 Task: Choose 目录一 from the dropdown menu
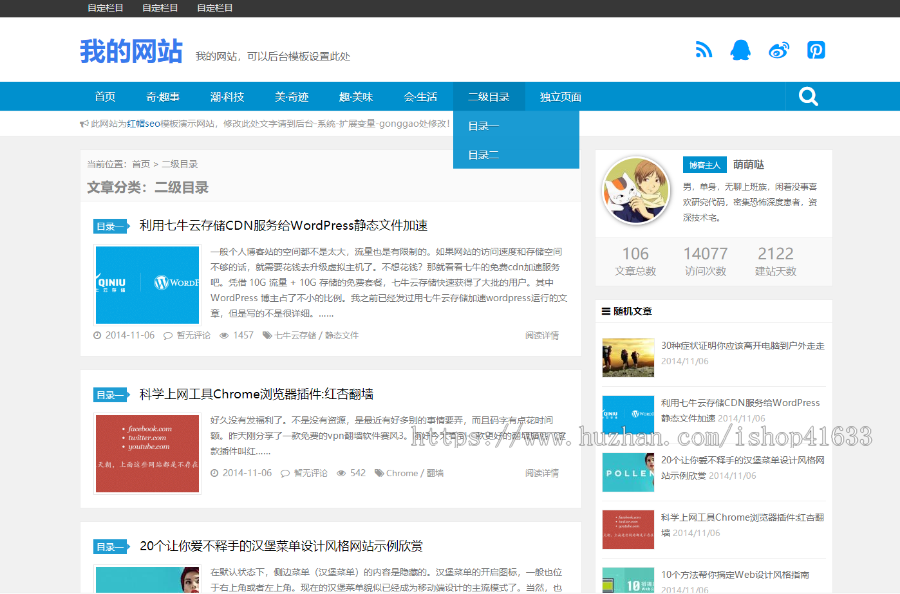(516, 126)
